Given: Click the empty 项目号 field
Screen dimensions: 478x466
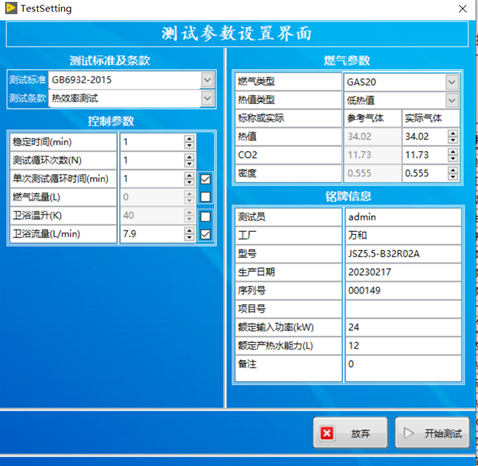Looking at the screenshot, I should click(x=403, y=309).
